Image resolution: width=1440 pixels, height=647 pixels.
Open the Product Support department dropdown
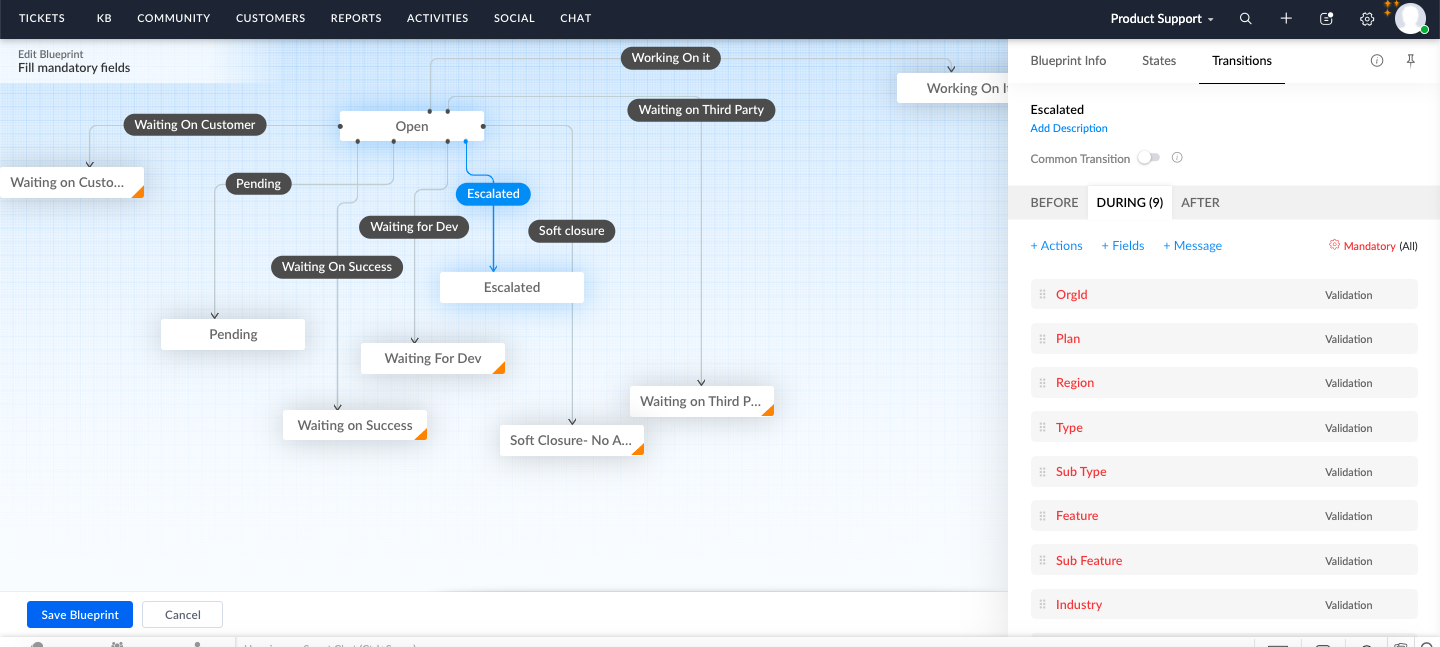(1162, 18)
